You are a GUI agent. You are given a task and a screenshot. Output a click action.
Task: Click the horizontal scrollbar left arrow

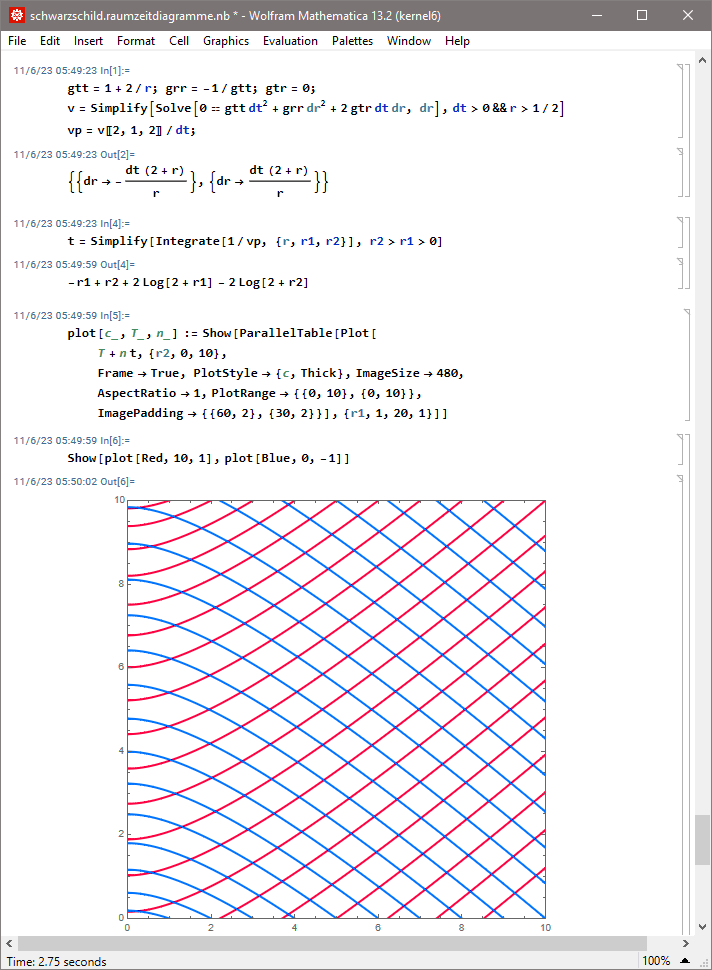click(9, 943)
